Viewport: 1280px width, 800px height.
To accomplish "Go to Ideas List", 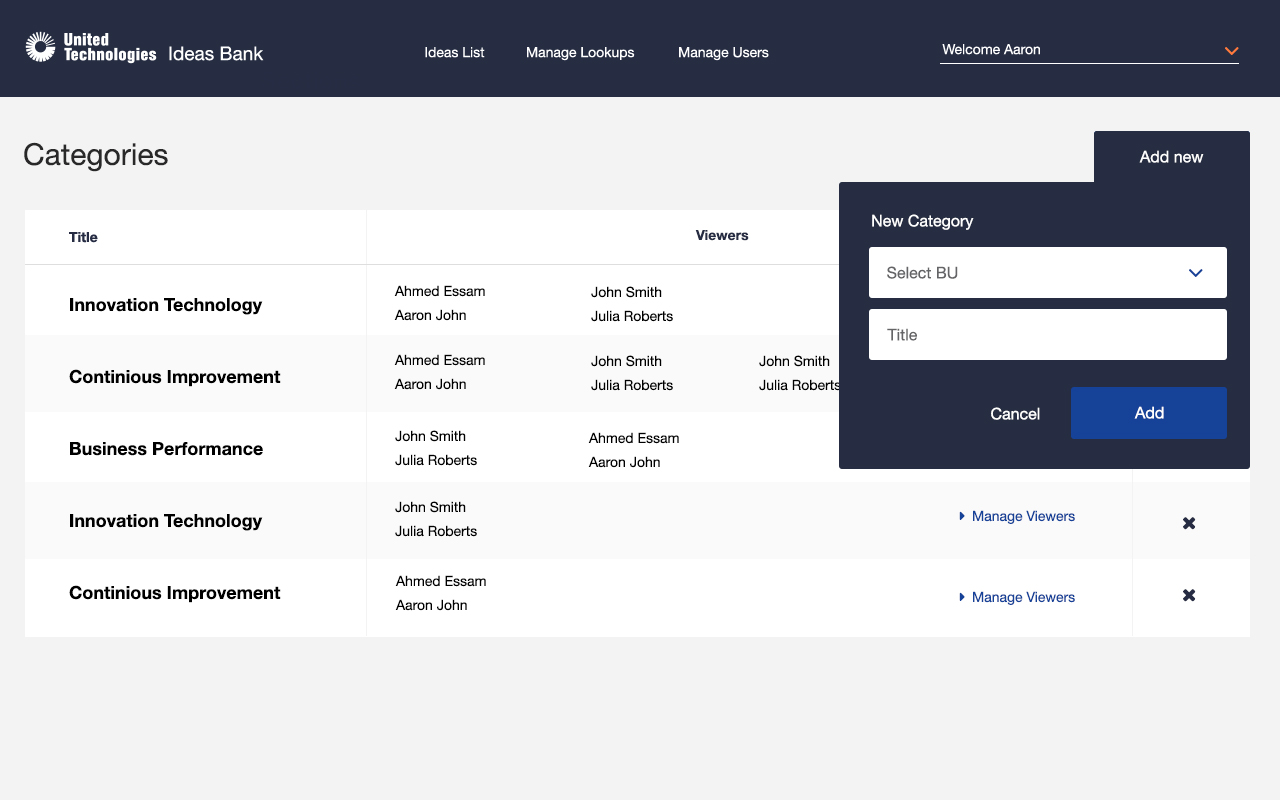I will (x=454, y=52).
